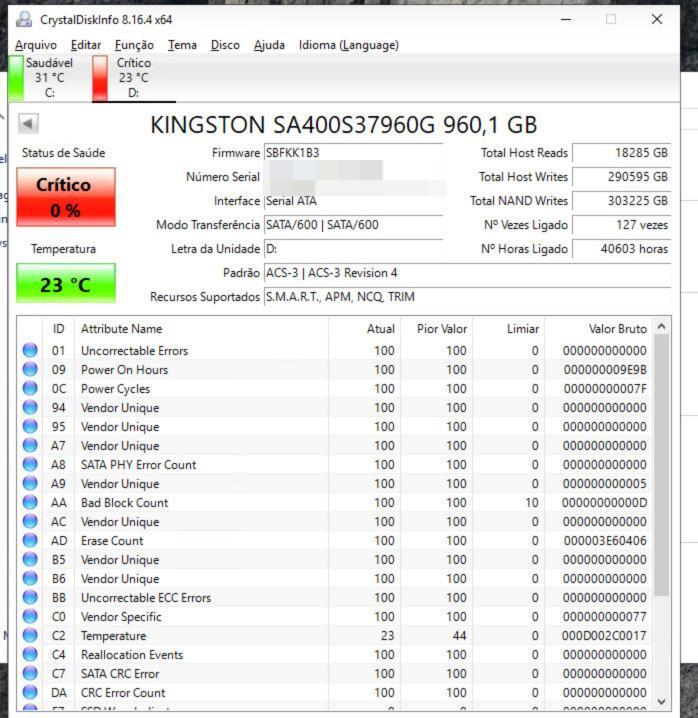Screen dimensions: 698x718
Task: Click the Modo Transferência field
Action: (353, 225)
